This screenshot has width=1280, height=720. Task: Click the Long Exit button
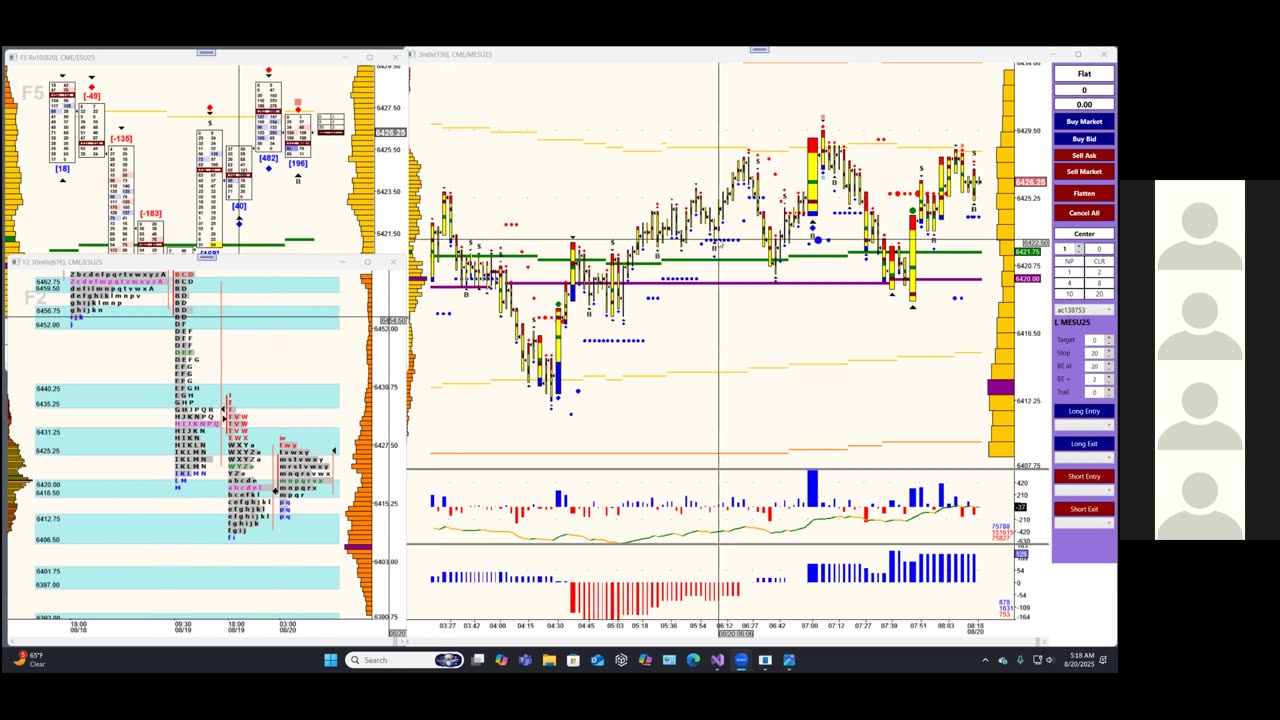1084,444
